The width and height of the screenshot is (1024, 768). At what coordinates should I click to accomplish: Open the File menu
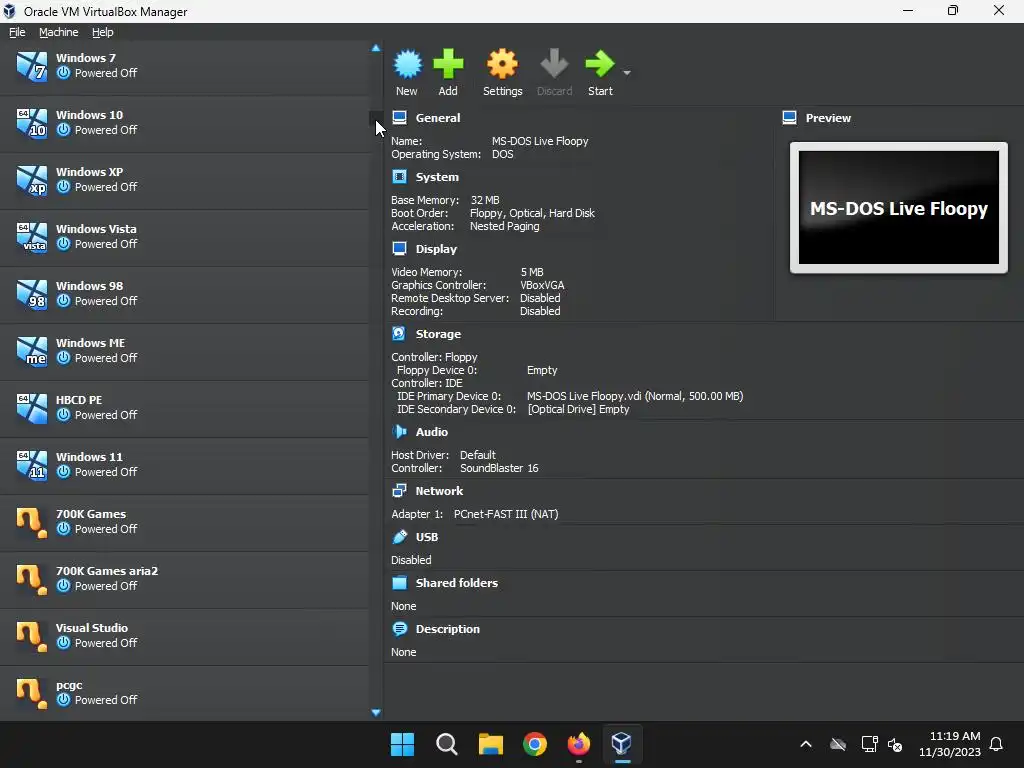[17, 32]
